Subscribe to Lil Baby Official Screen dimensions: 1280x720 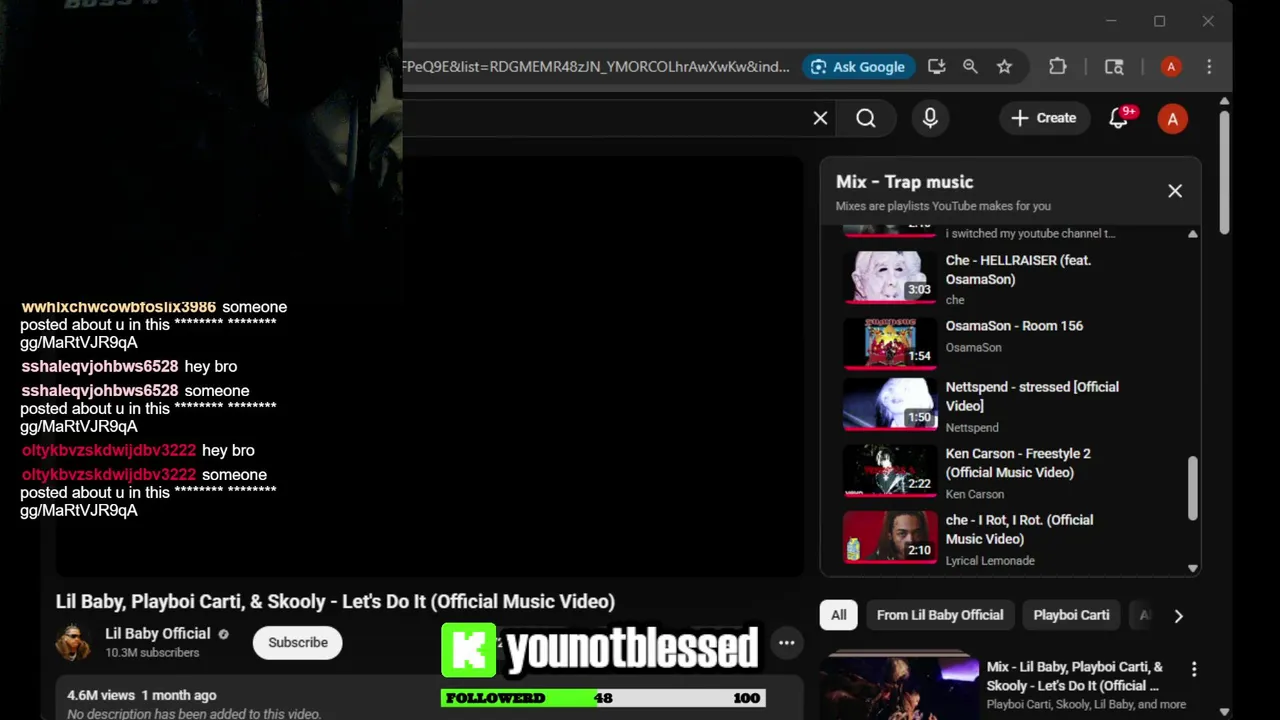pos(298,643)
